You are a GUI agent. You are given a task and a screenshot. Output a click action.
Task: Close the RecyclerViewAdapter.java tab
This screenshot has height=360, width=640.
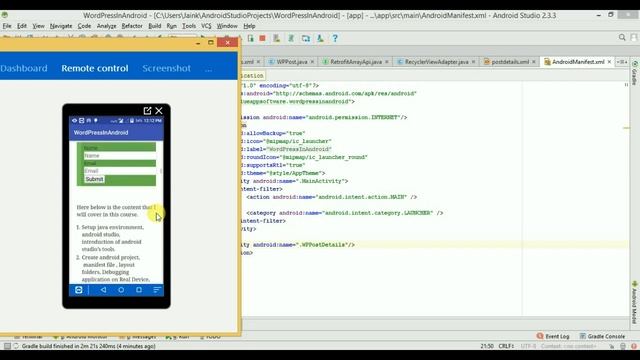[x=473, y=62]
